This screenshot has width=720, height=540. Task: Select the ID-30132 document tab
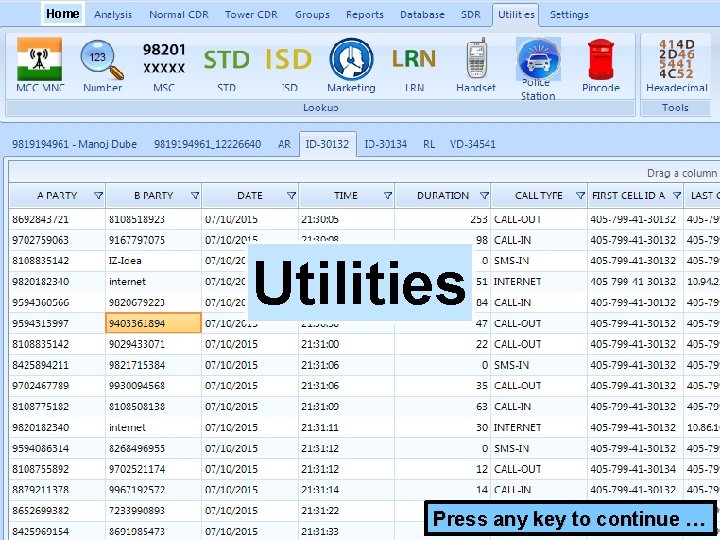coord(327,144)
